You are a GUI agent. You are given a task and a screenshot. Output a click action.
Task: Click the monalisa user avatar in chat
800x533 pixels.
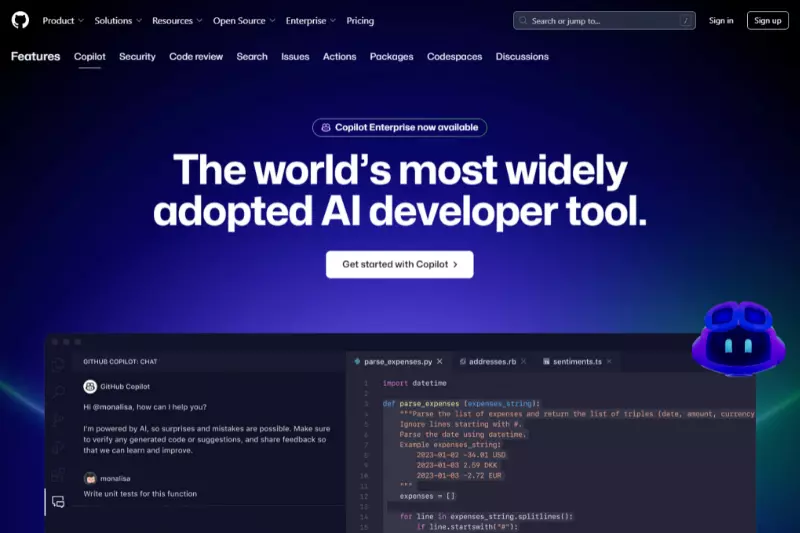(x=90, y=478)
